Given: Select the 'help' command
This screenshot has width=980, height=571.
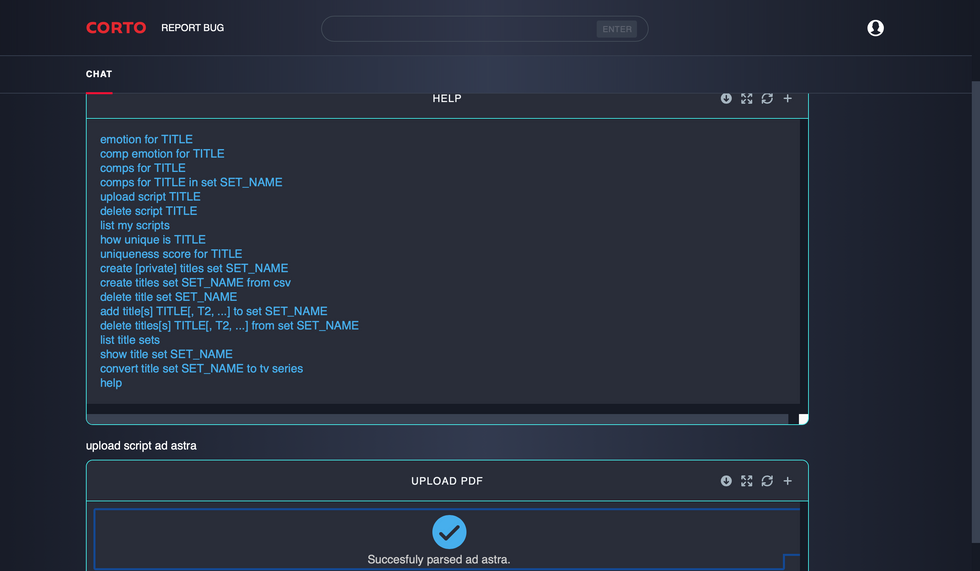Looking at the screenshot, I should 111,383.
